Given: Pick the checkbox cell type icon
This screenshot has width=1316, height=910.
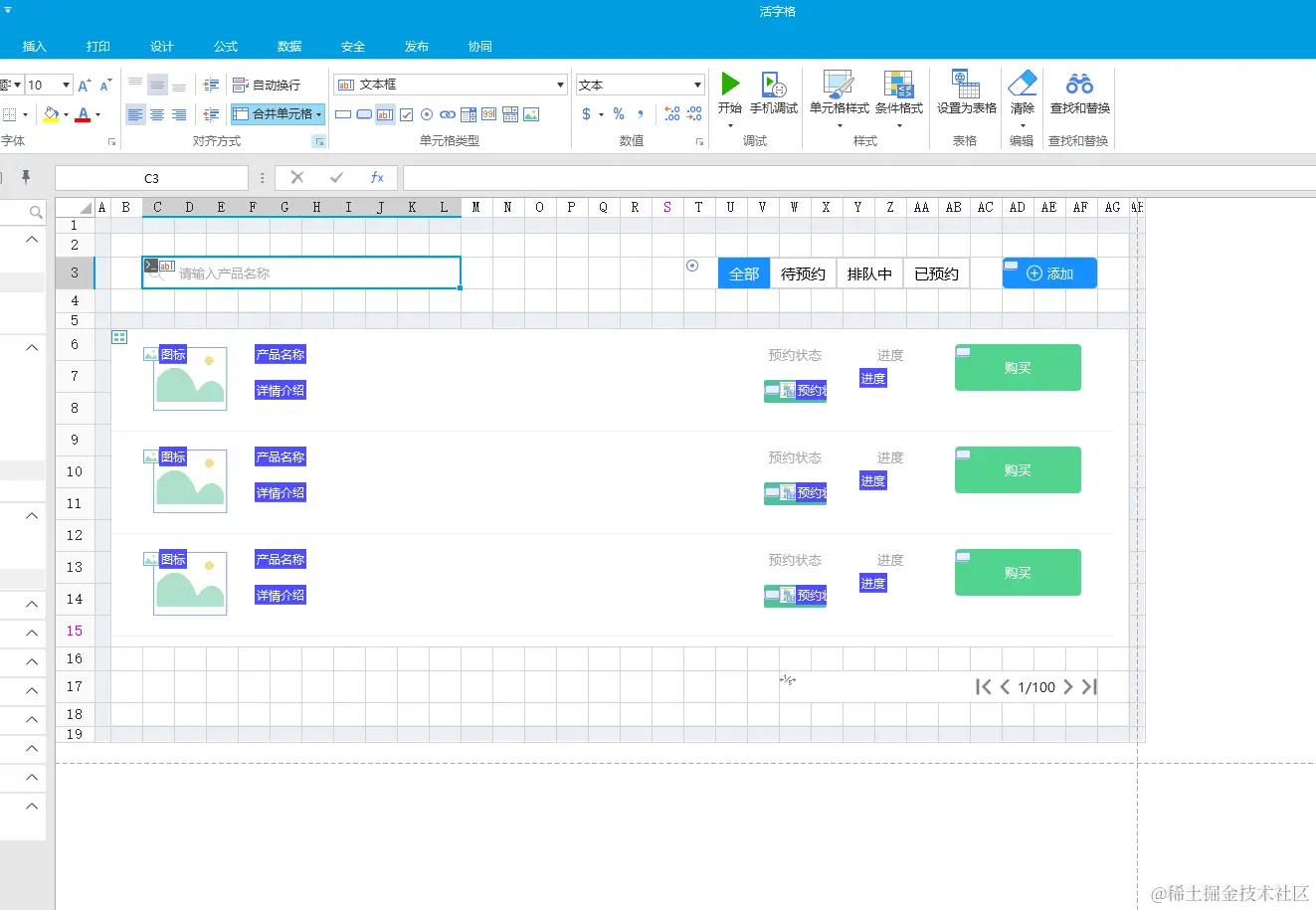Looking at the screenshot, I should [x=406, y=114].
